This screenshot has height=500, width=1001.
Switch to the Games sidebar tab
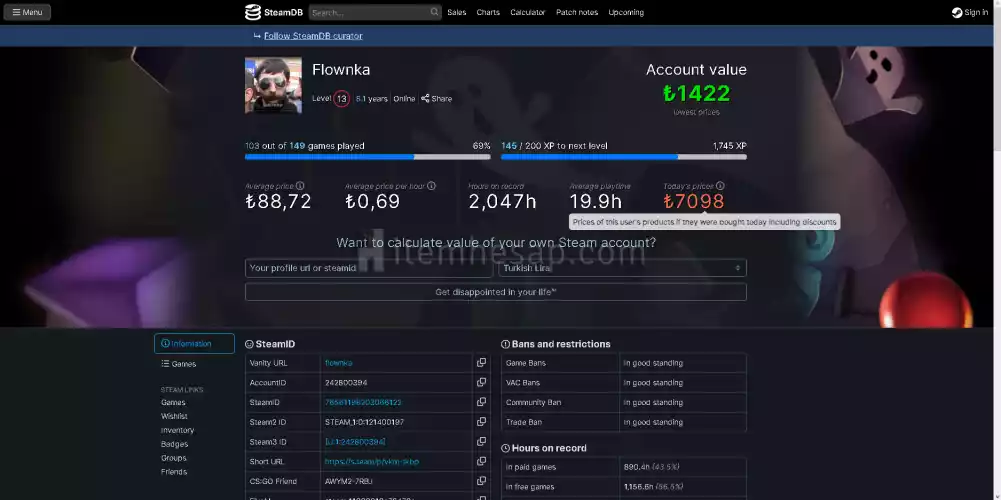[183, 364]
